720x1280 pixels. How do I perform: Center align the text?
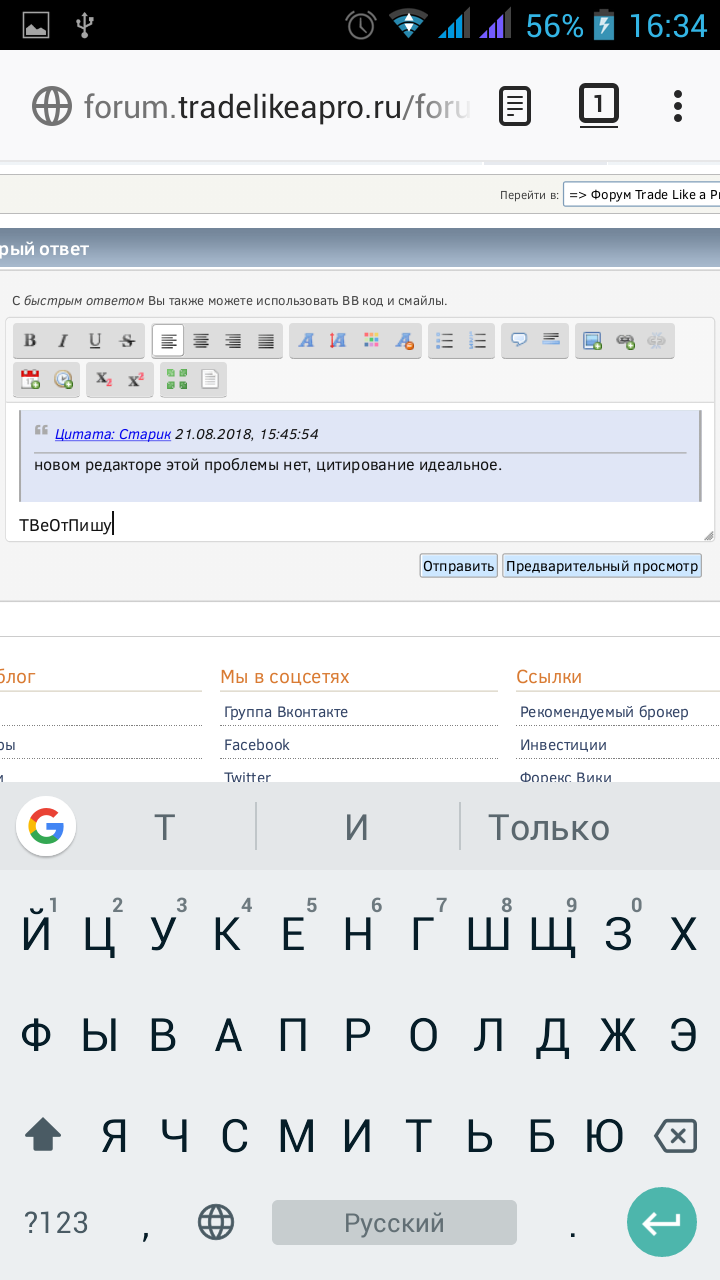201,341
